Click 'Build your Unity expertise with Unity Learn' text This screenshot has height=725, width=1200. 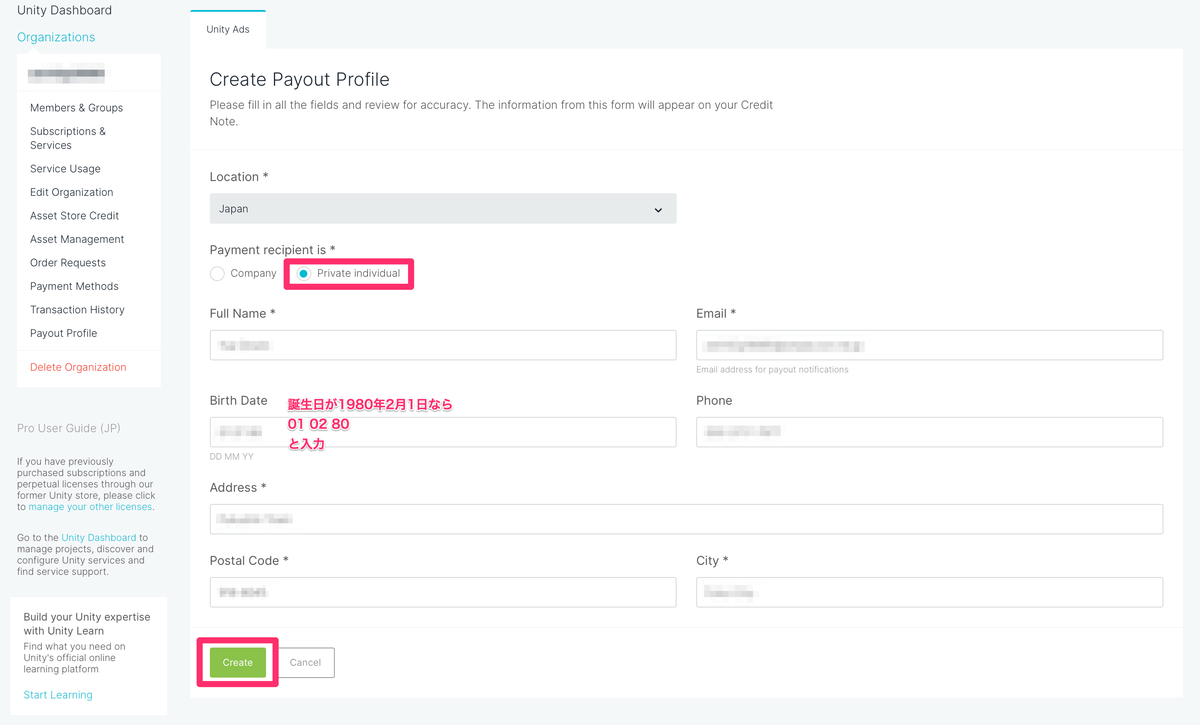(x=87, y=624)
